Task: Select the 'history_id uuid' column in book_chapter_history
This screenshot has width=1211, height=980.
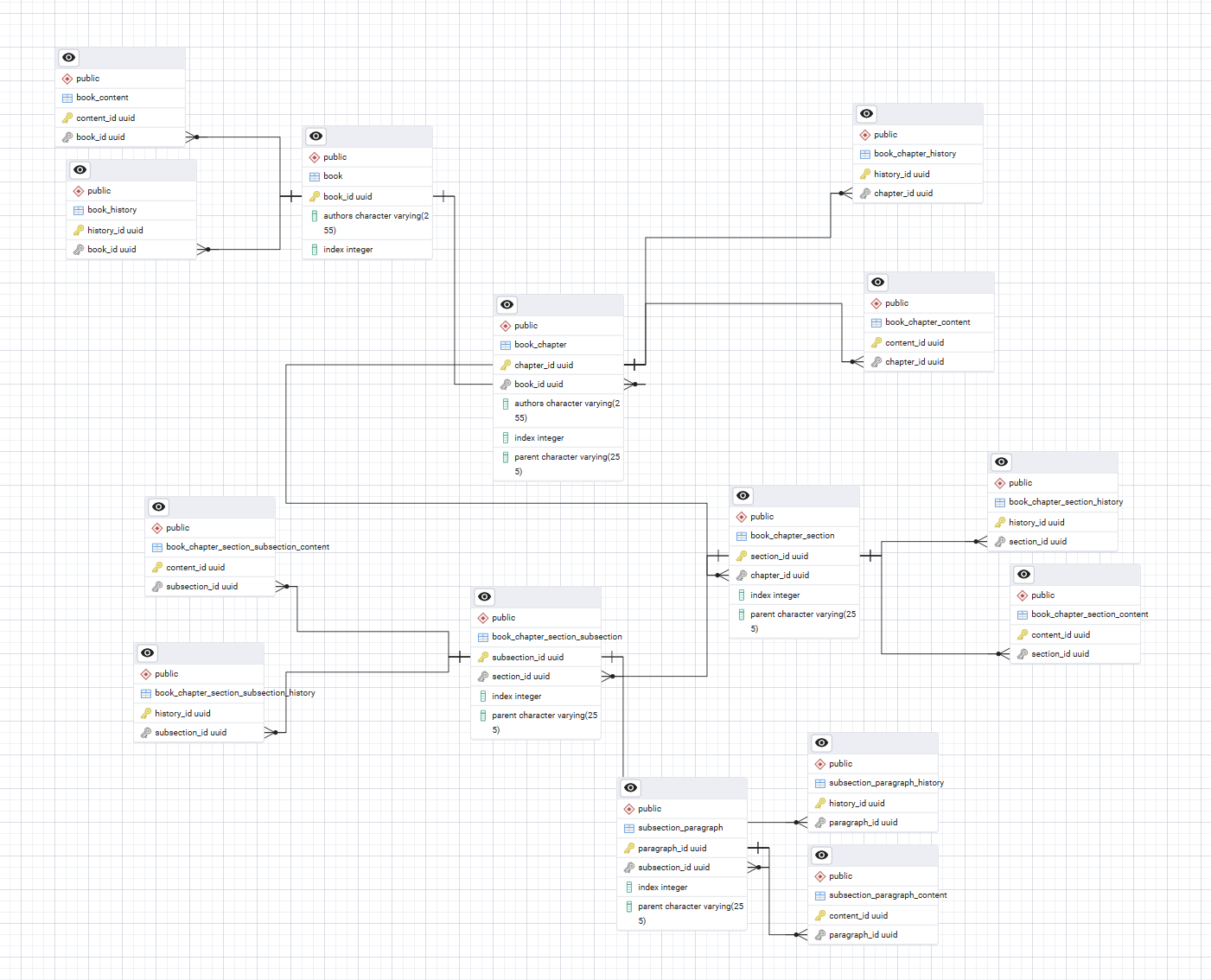Action: (918, 175)
